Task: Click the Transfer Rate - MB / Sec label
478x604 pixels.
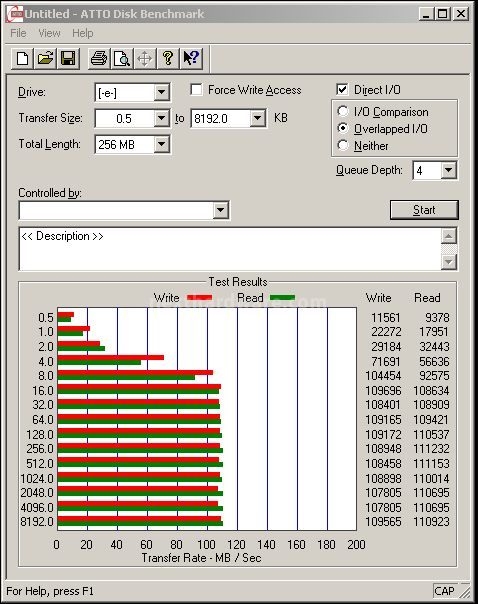Action: coord(201,558)
